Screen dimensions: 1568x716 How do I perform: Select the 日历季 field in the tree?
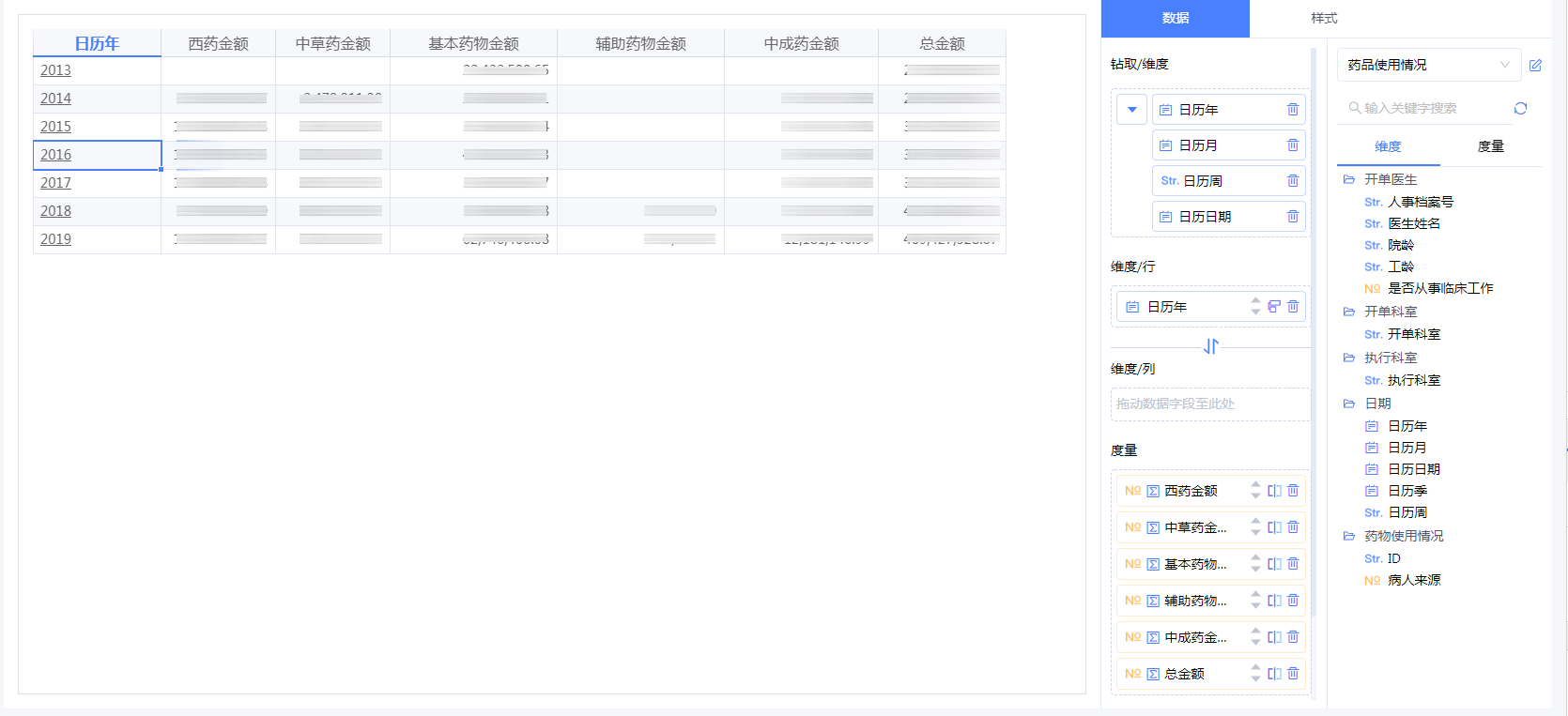point(1407,491)
